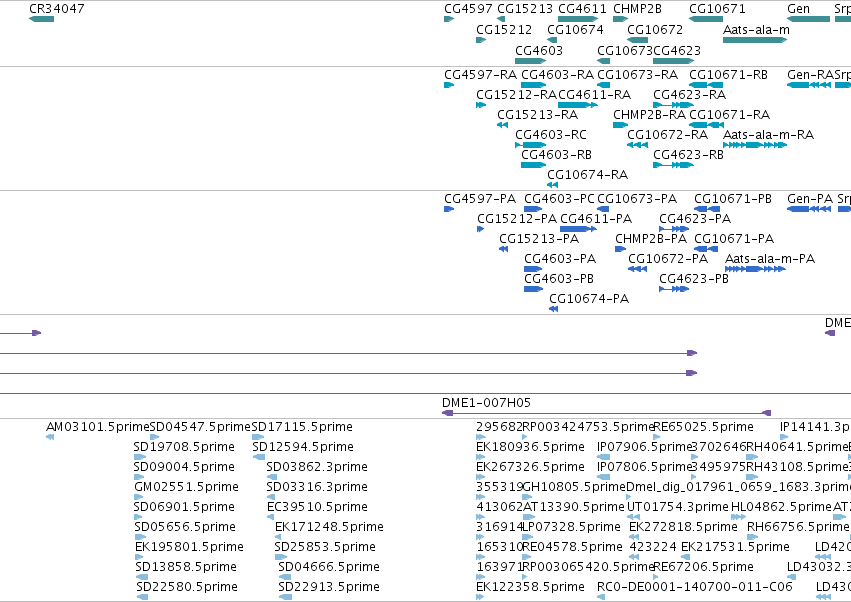851x602 pixels.
Task: Select the AM03101.5prime EST
Action: pos(50,437)
